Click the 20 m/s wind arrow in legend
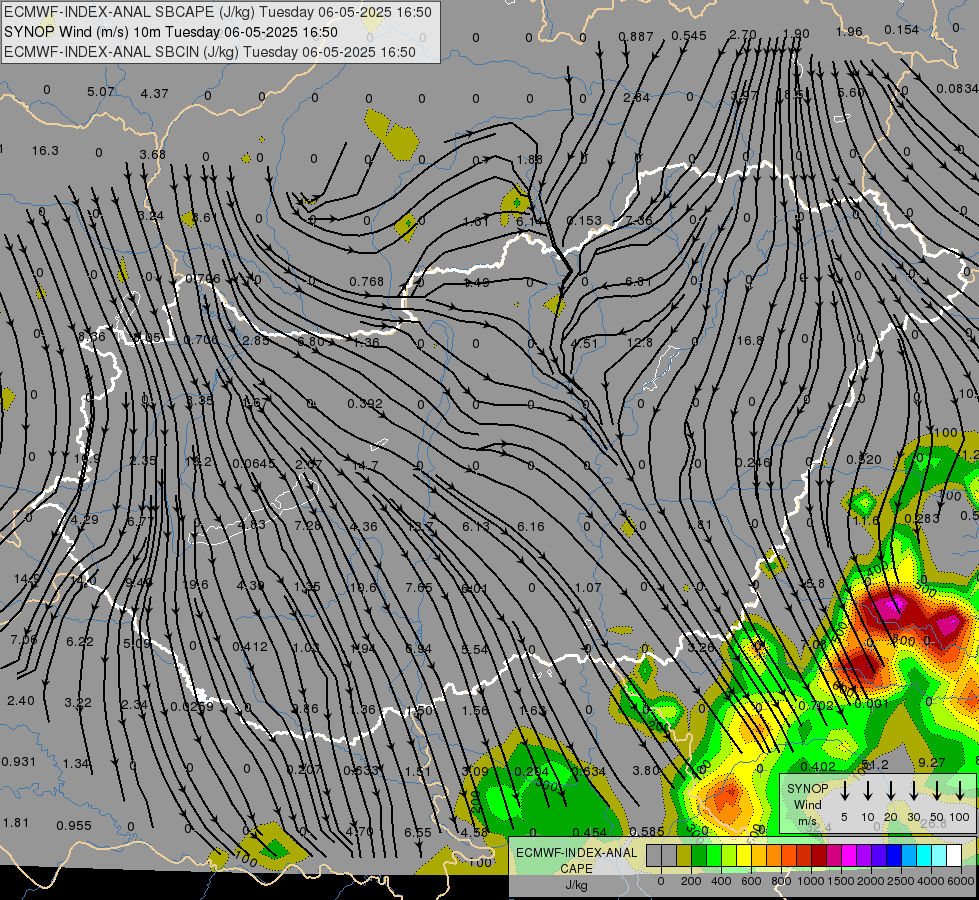 pyautogui.click(x=891, y=790)
